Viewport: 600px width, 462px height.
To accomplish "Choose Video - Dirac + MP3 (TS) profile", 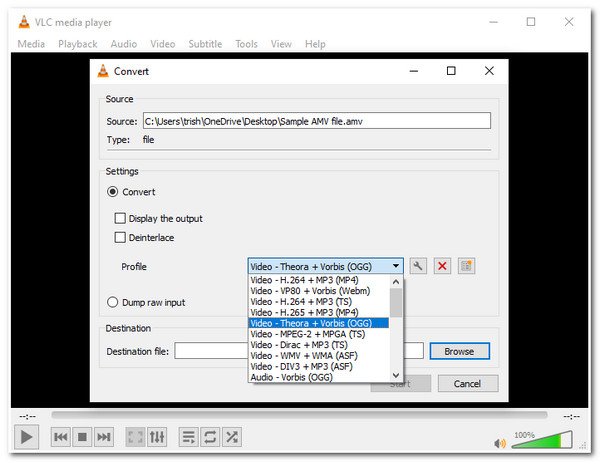I will 319,344.
